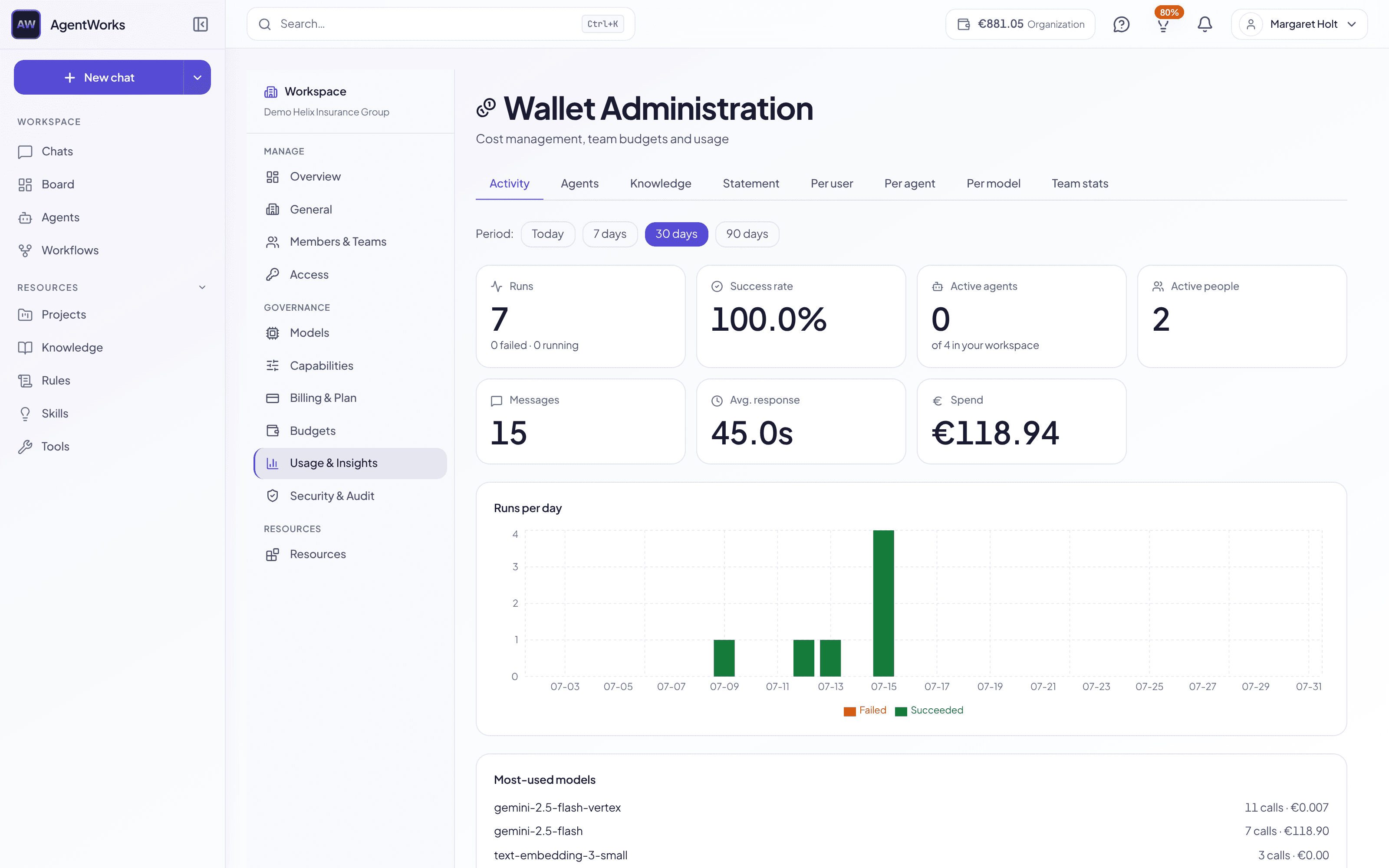Image resolution: width=1389 pixels, height=868 pixels.
Task: Click the Workspace header link
Action: [315, 92]
